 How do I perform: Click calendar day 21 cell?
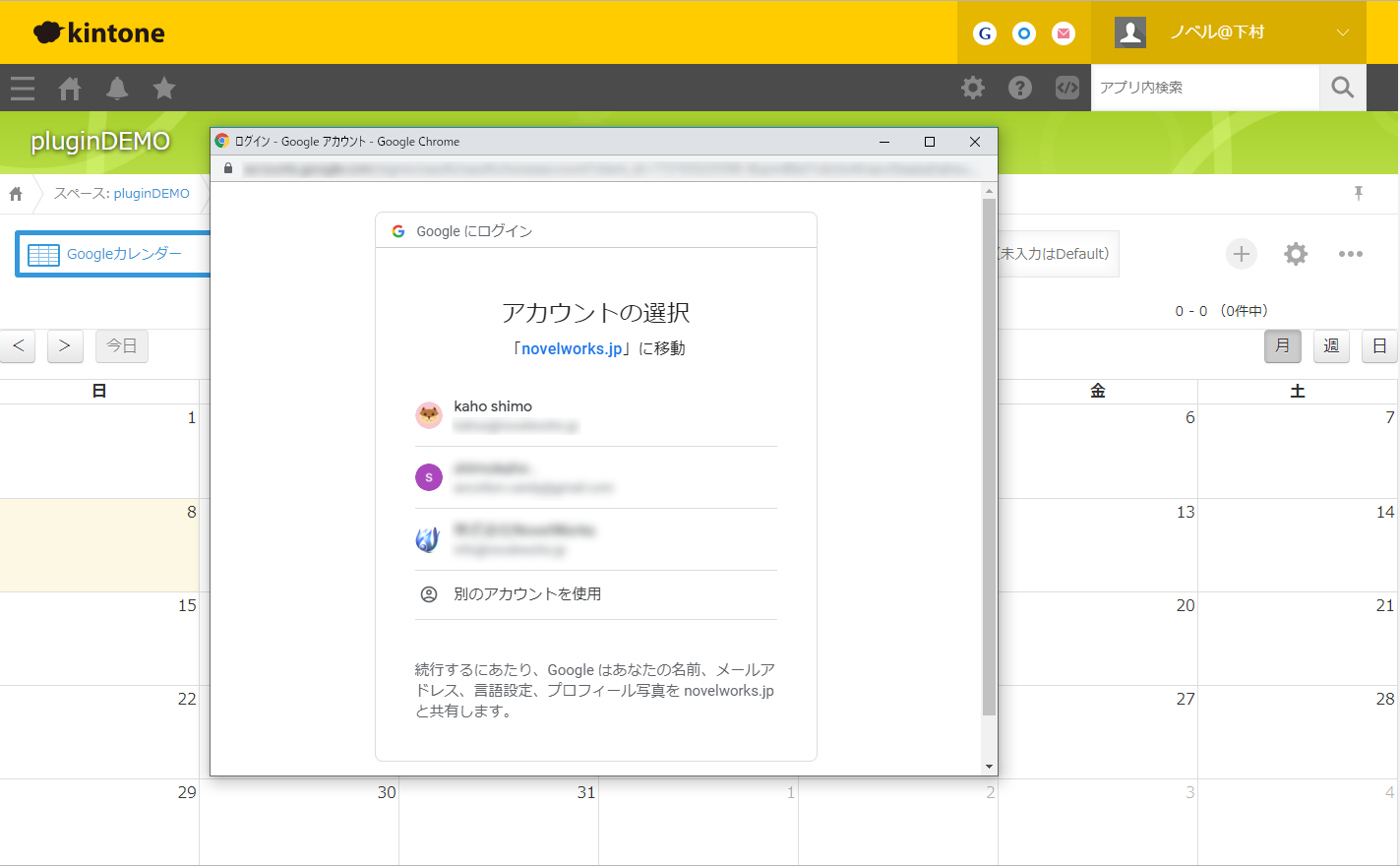pyautogui.click(x=1299, y=639)
